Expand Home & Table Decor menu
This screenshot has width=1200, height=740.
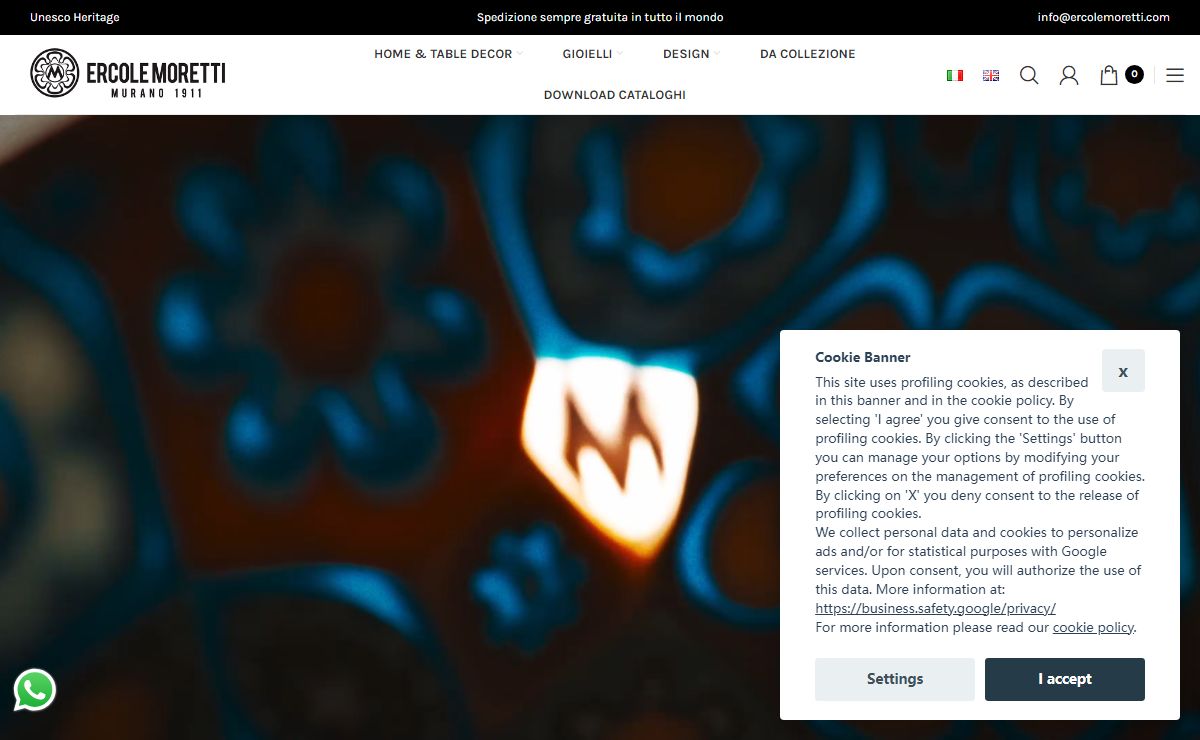448,54
